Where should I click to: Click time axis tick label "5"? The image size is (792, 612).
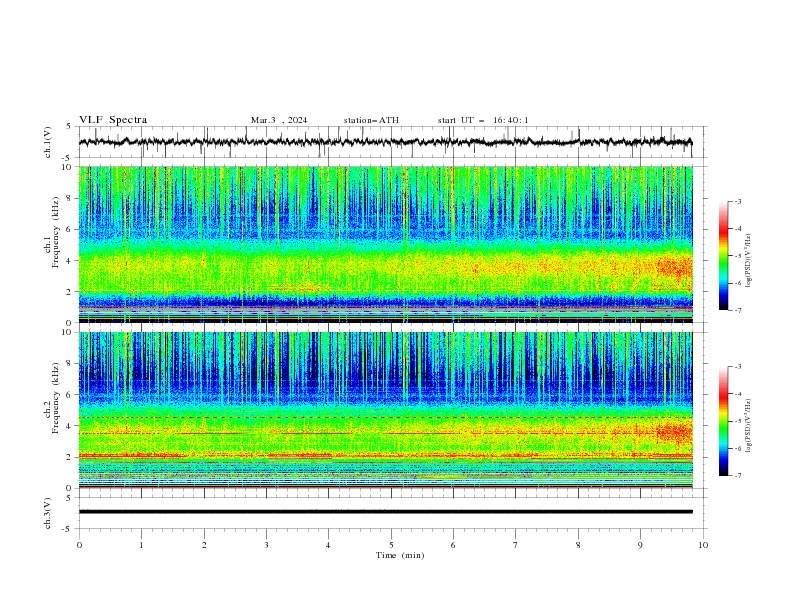click(391, 545)
